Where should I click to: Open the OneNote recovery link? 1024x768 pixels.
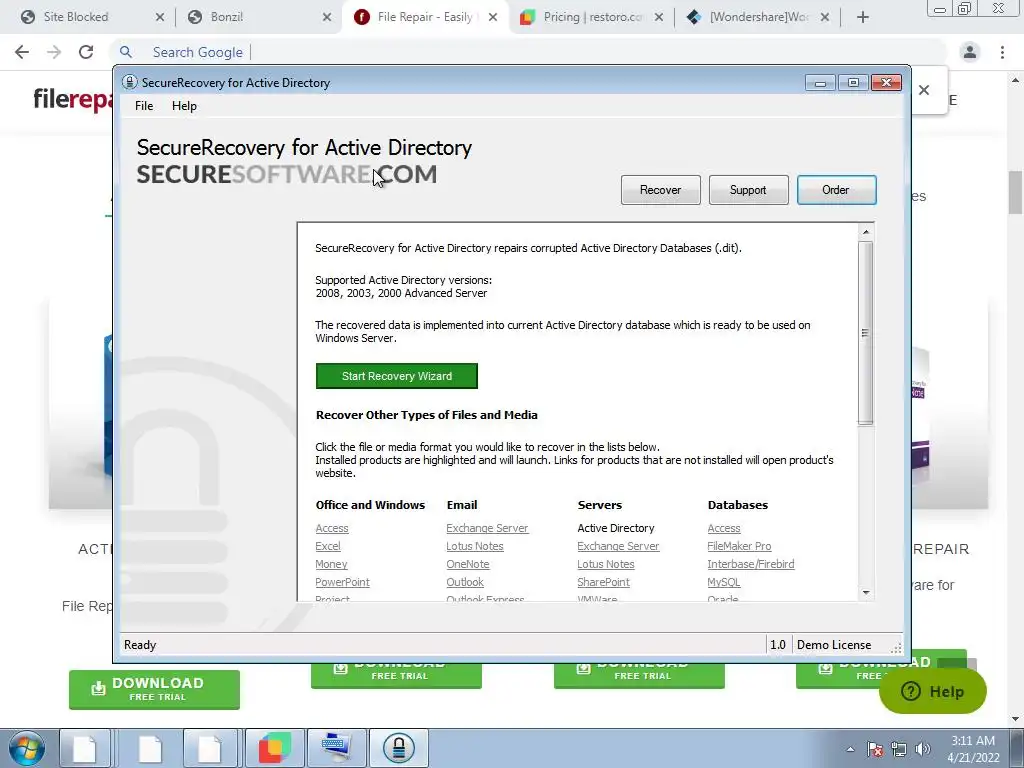[468, 564]
